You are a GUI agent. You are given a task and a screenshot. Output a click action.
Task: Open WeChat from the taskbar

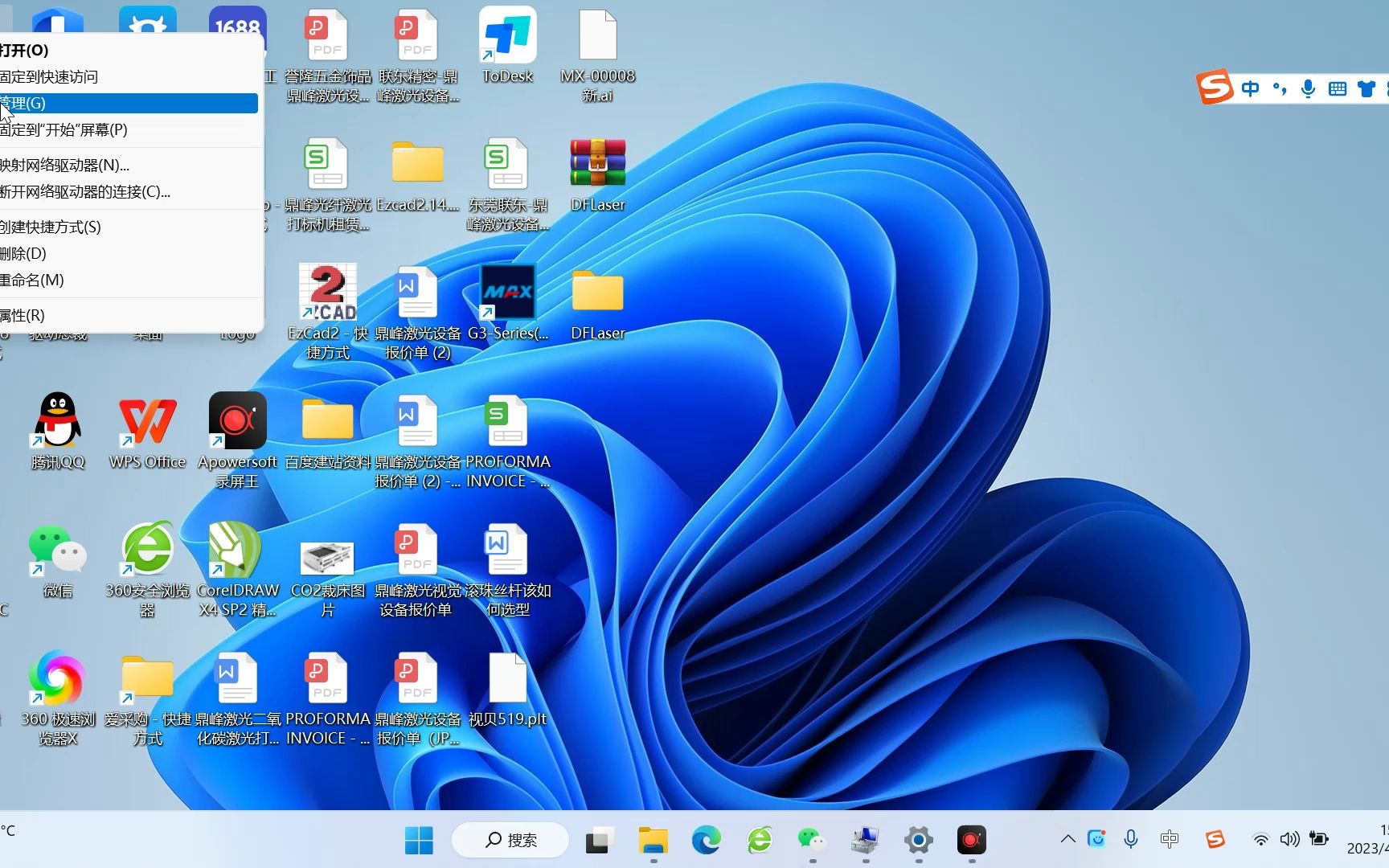click(x=812, y=840)
